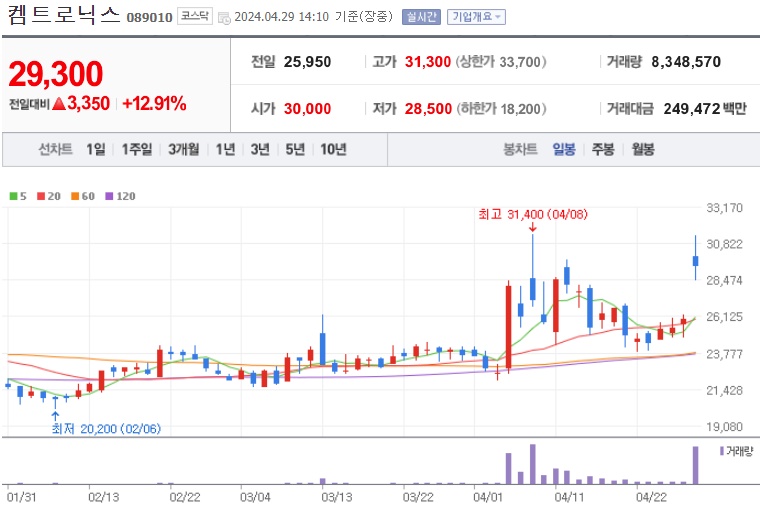Click the calendar icon beside the date
This screenshot has width=760, height=509.
point(224,18)
